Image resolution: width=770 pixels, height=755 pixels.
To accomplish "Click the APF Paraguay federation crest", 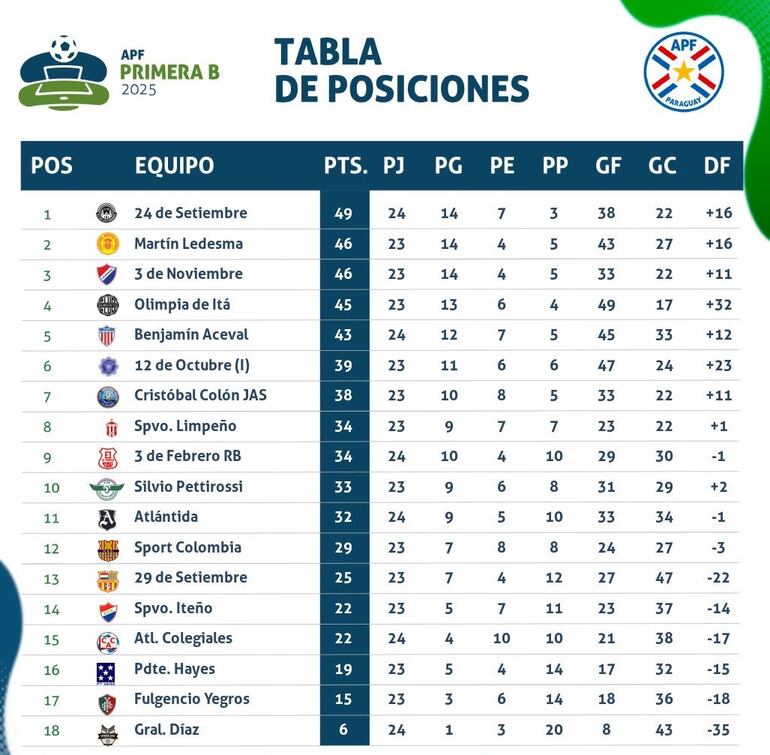I will tap(683, 72).
